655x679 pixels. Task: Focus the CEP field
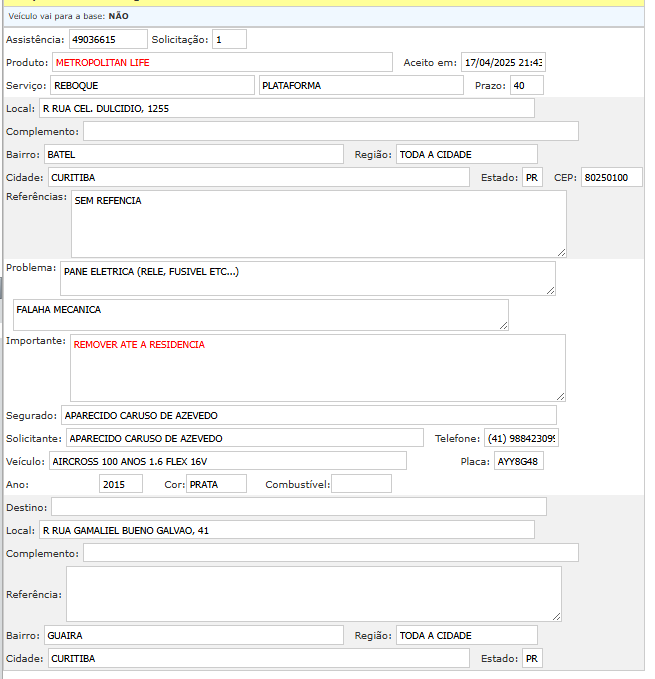pos(611,177)
